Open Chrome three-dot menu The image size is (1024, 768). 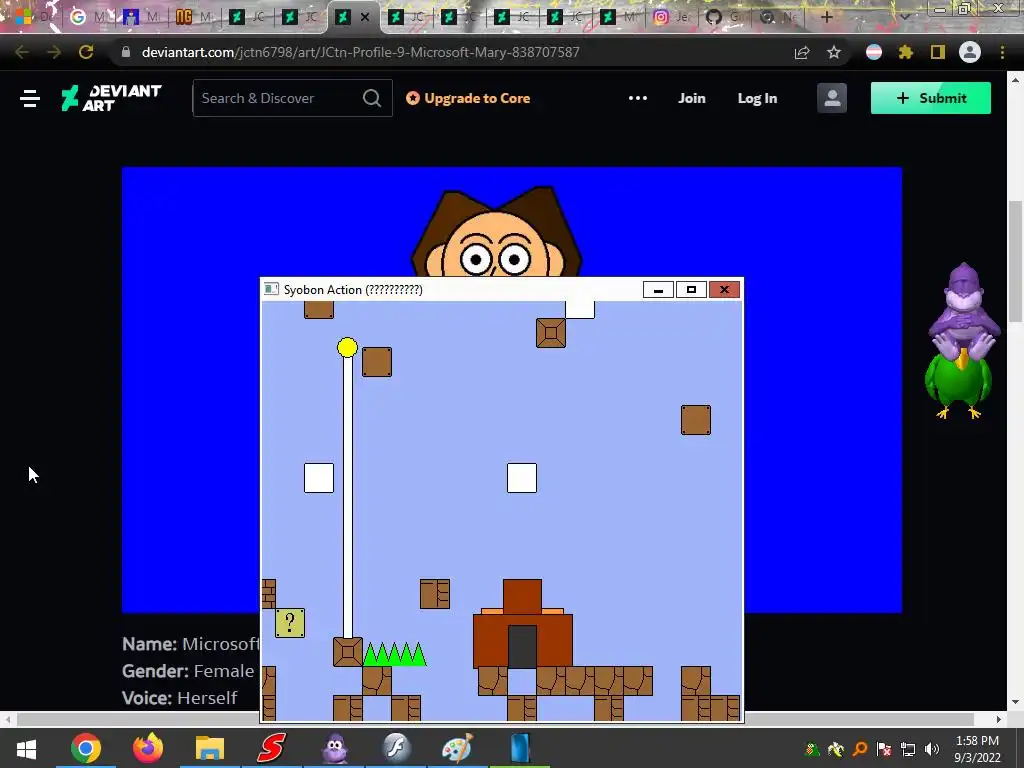point(1002,52)
